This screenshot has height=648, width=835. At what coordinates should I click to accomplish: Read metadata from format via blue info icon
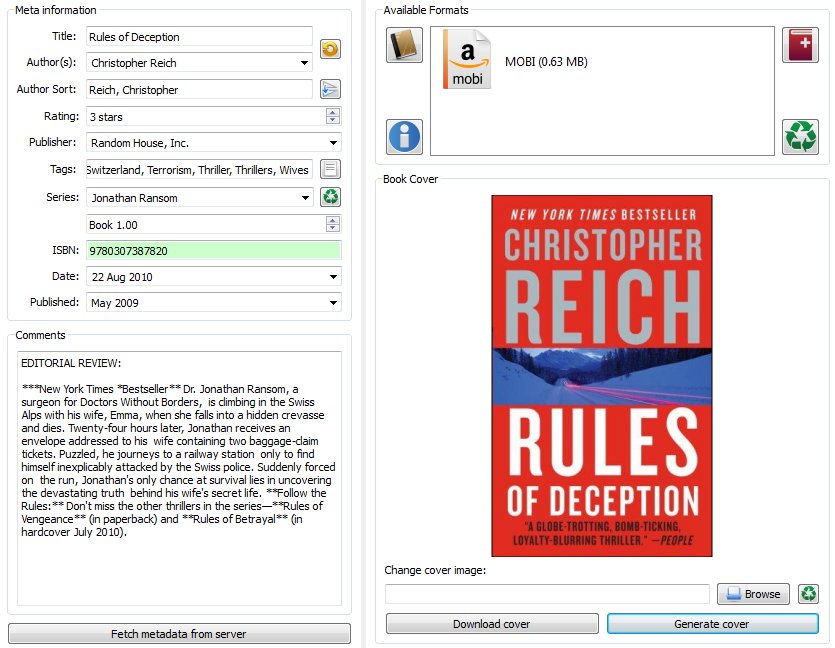pos(404,137)
